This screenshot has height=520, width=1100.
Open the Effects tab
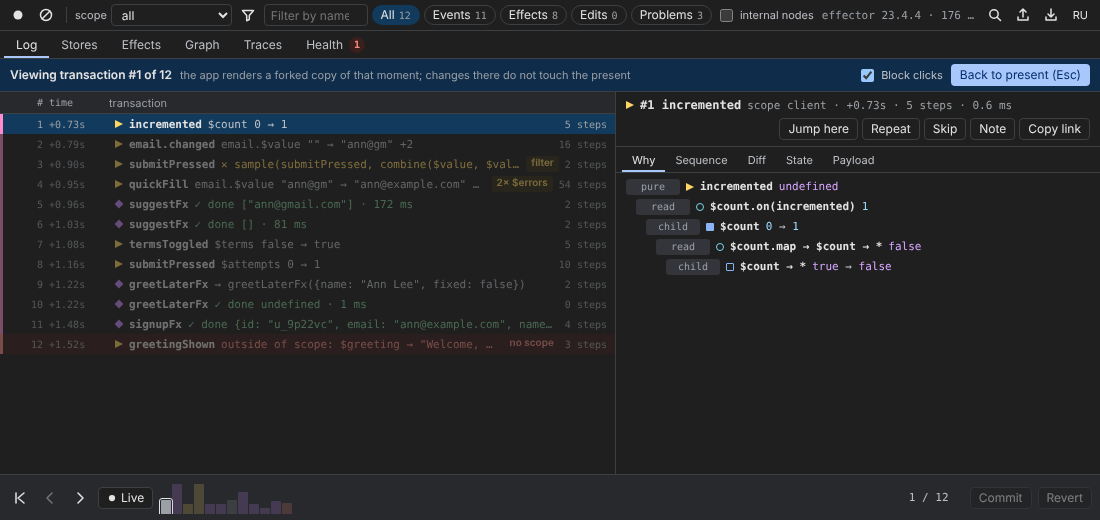[141, 45]
